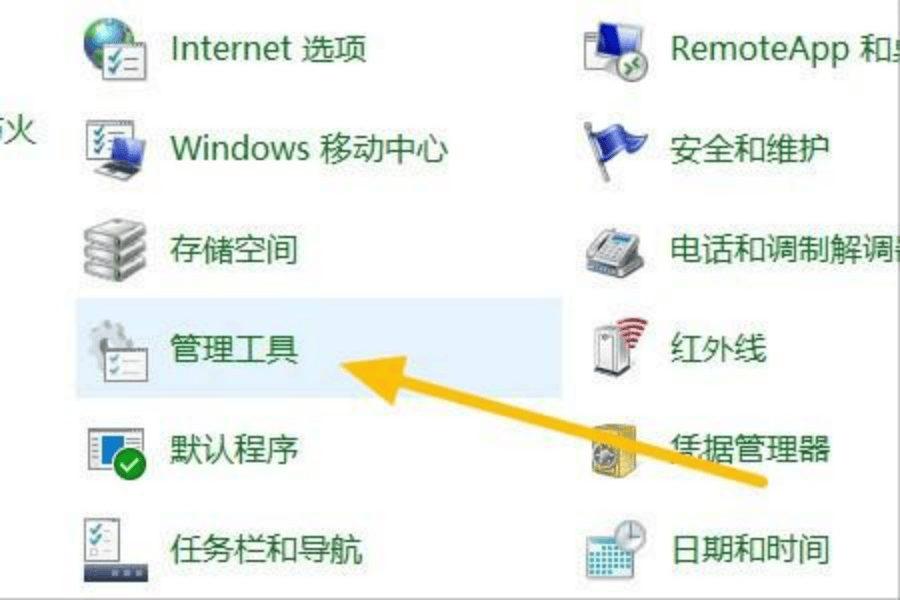Click the 任务栏和导航 icon
Viewport: 900px width, 600px height.
pos(115,550)
